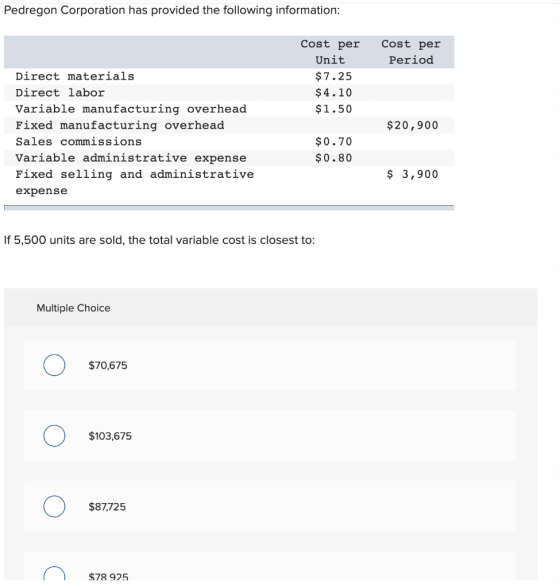Mark the $87,725 radio button
The width and height of the screenshot is (560, 588).
click(x=54, y=506)
